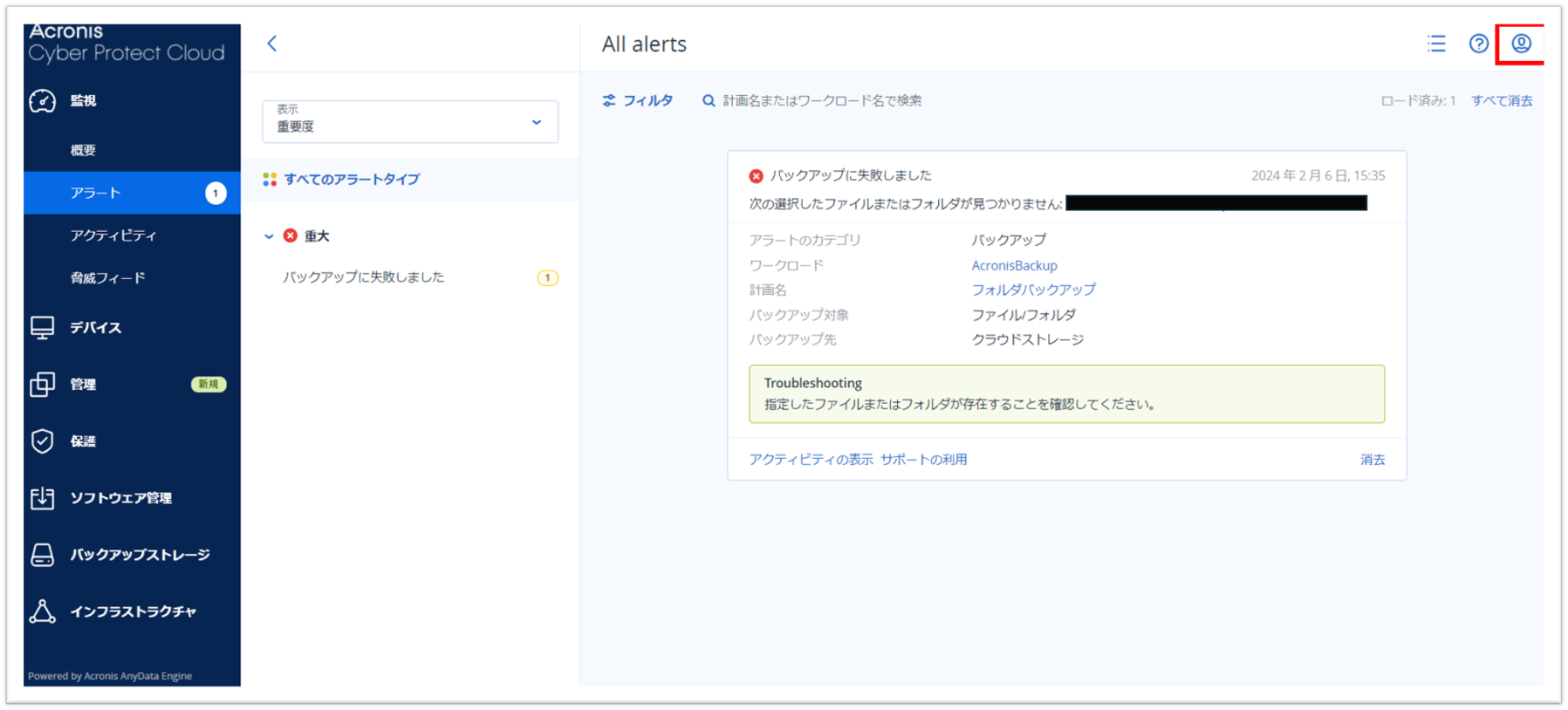Select 脅威フィード in the sidebar
This screenshot has height=710, width=1568.
tap(107, 278)
